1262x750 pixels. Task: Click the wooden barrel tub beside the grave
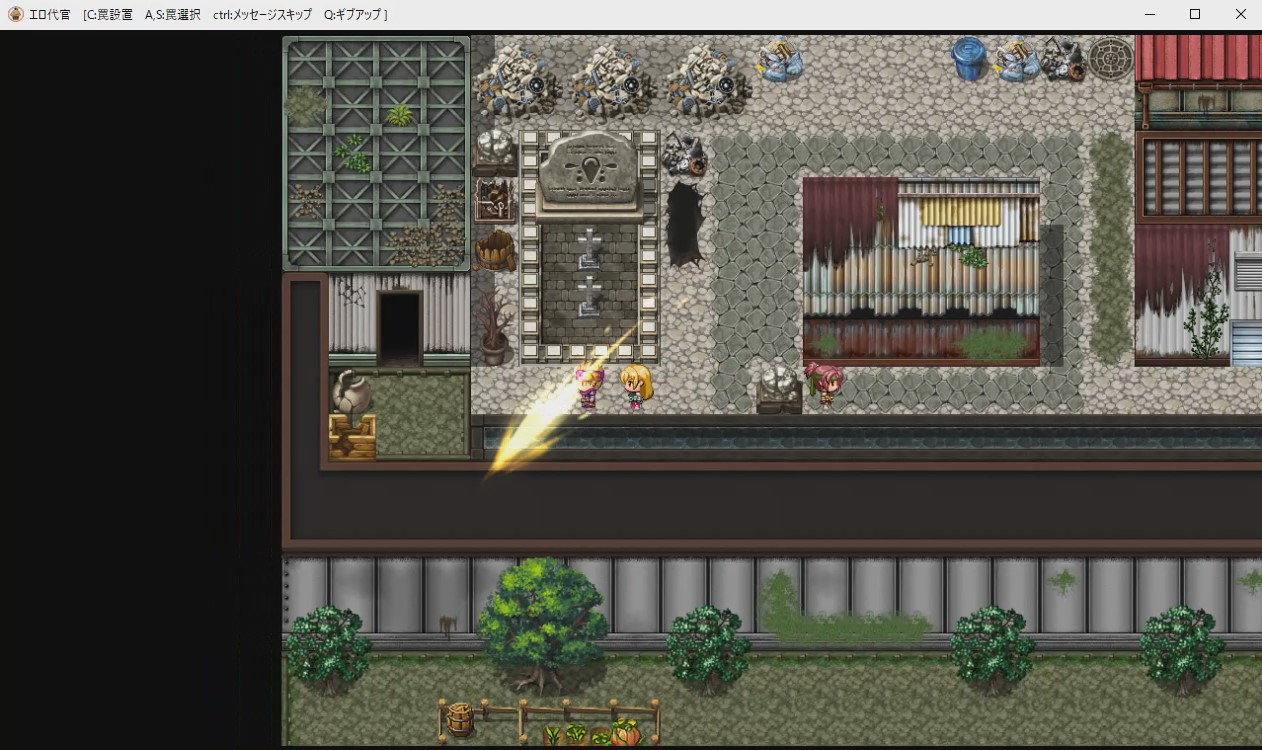[495, 250]
